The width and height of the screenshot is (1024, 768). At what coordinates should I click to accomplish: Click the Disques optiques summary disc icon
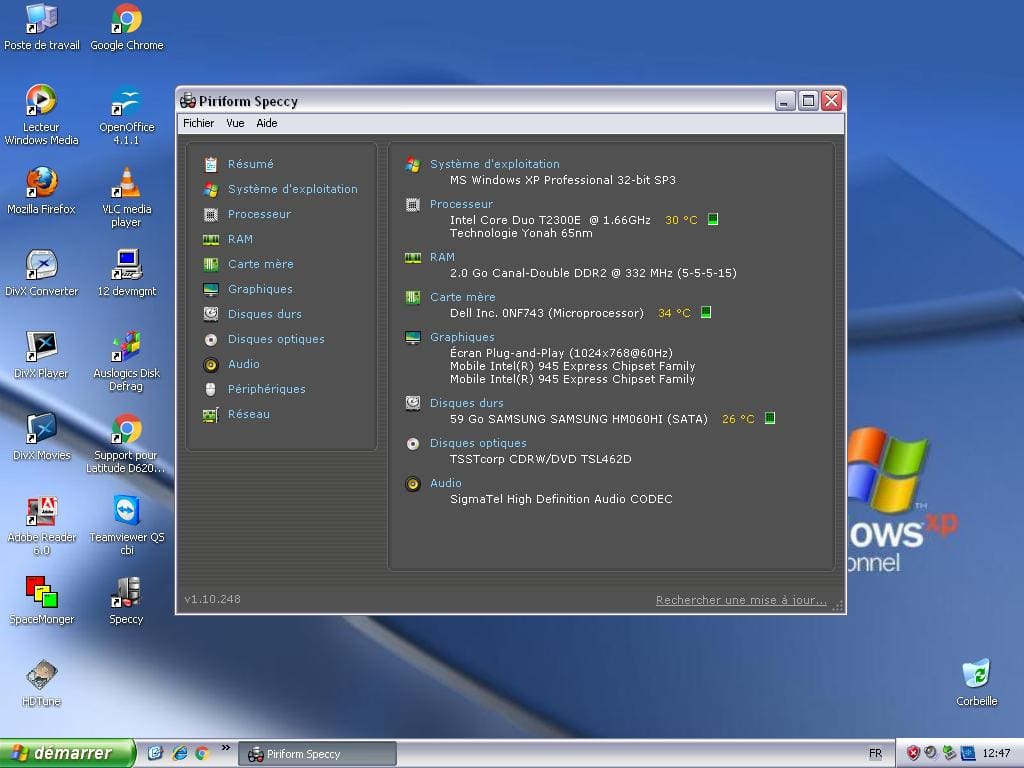tap(413, 444)
